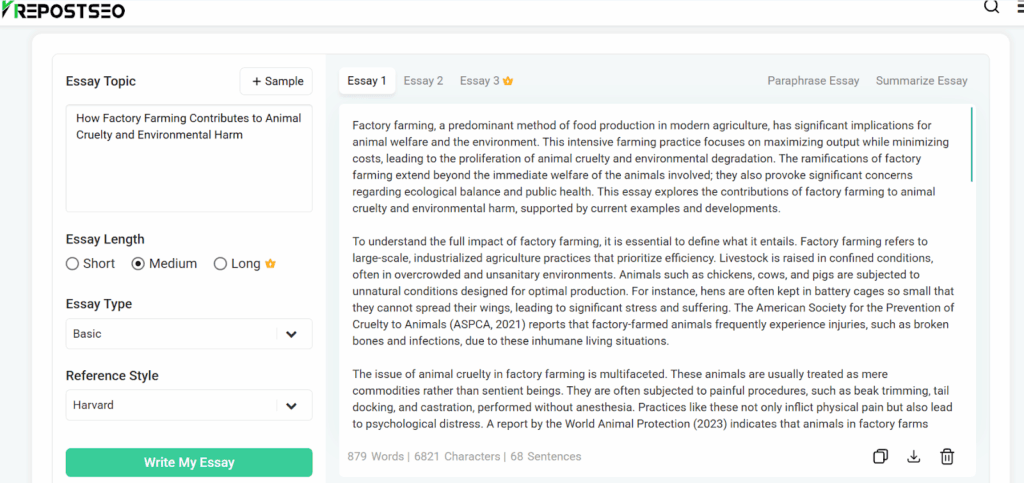Click the Write My Essay button
Viewport: 1024px width, 483px height.
[x=189, y=463]
